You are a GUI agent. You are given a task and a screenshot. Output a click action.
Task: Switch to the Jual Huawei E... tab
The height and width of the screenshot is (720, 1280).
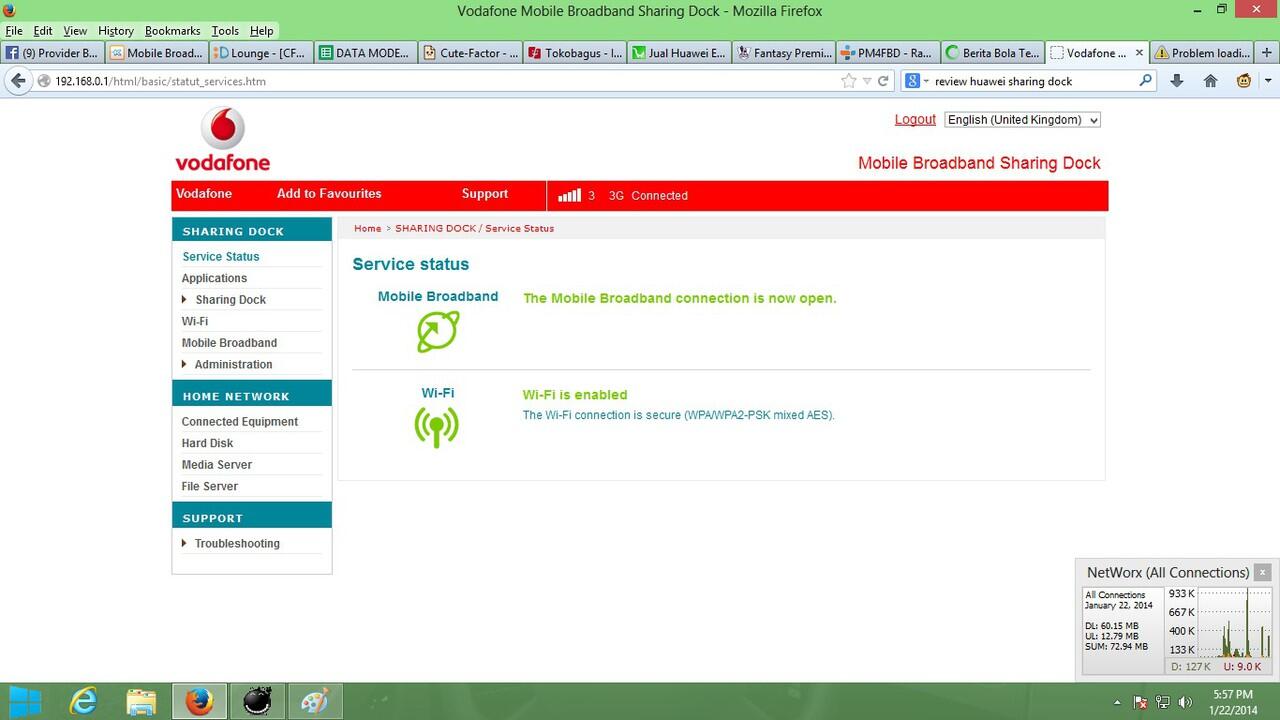(678, 53)
